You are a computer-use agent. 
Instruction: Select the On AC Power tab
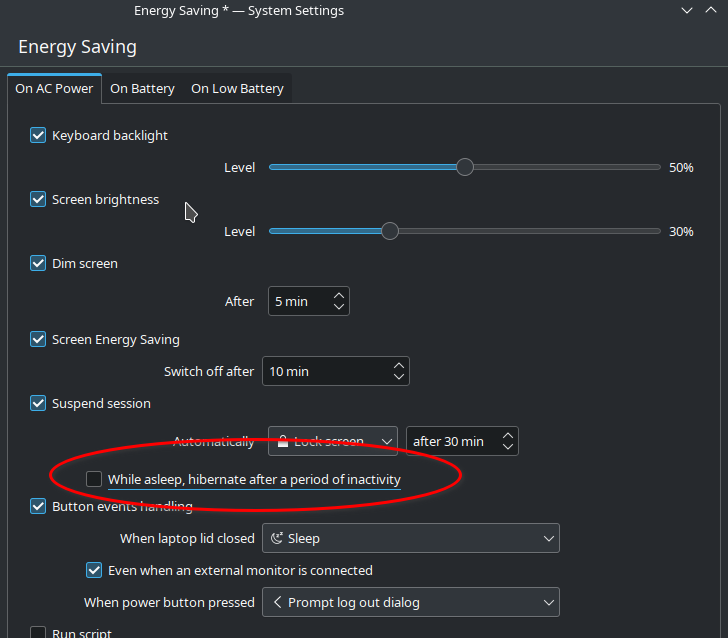(54, 88)
